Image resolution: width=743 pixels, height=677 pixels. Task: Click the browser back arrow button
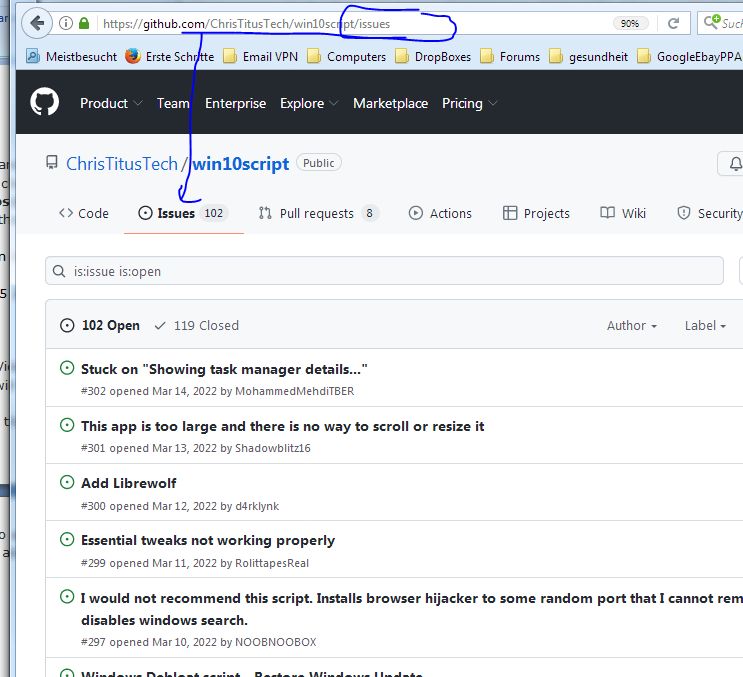(x=37, y=23)
